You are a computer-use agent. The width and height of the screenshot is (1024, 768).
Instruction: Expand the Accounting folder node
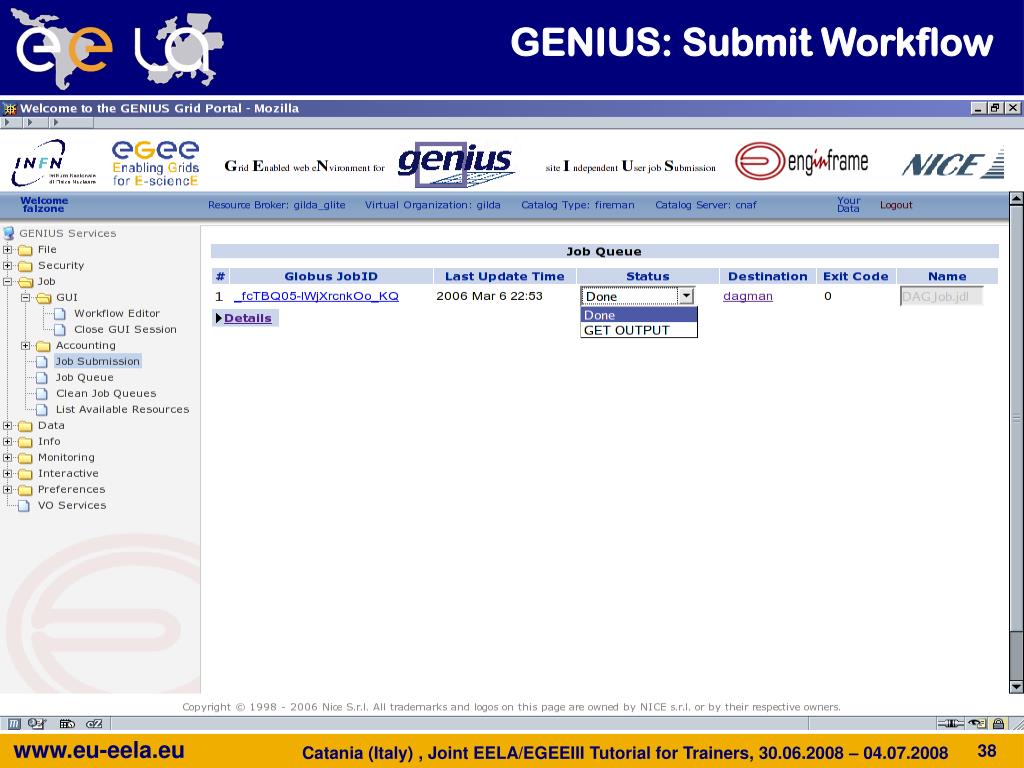tap(25, 345)
